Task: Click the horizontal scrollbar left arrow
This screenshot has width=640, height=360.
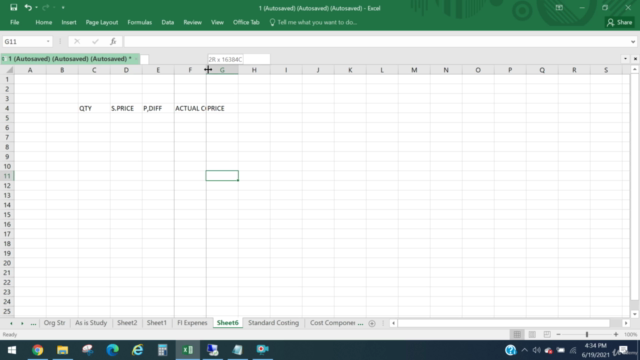Action: (393, 323)
